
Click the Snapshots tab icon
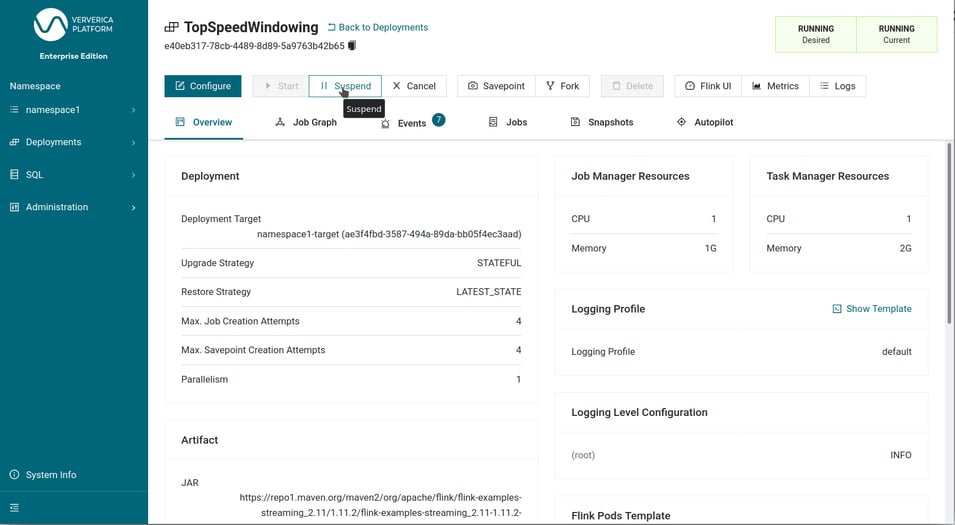tap(575, 122)
